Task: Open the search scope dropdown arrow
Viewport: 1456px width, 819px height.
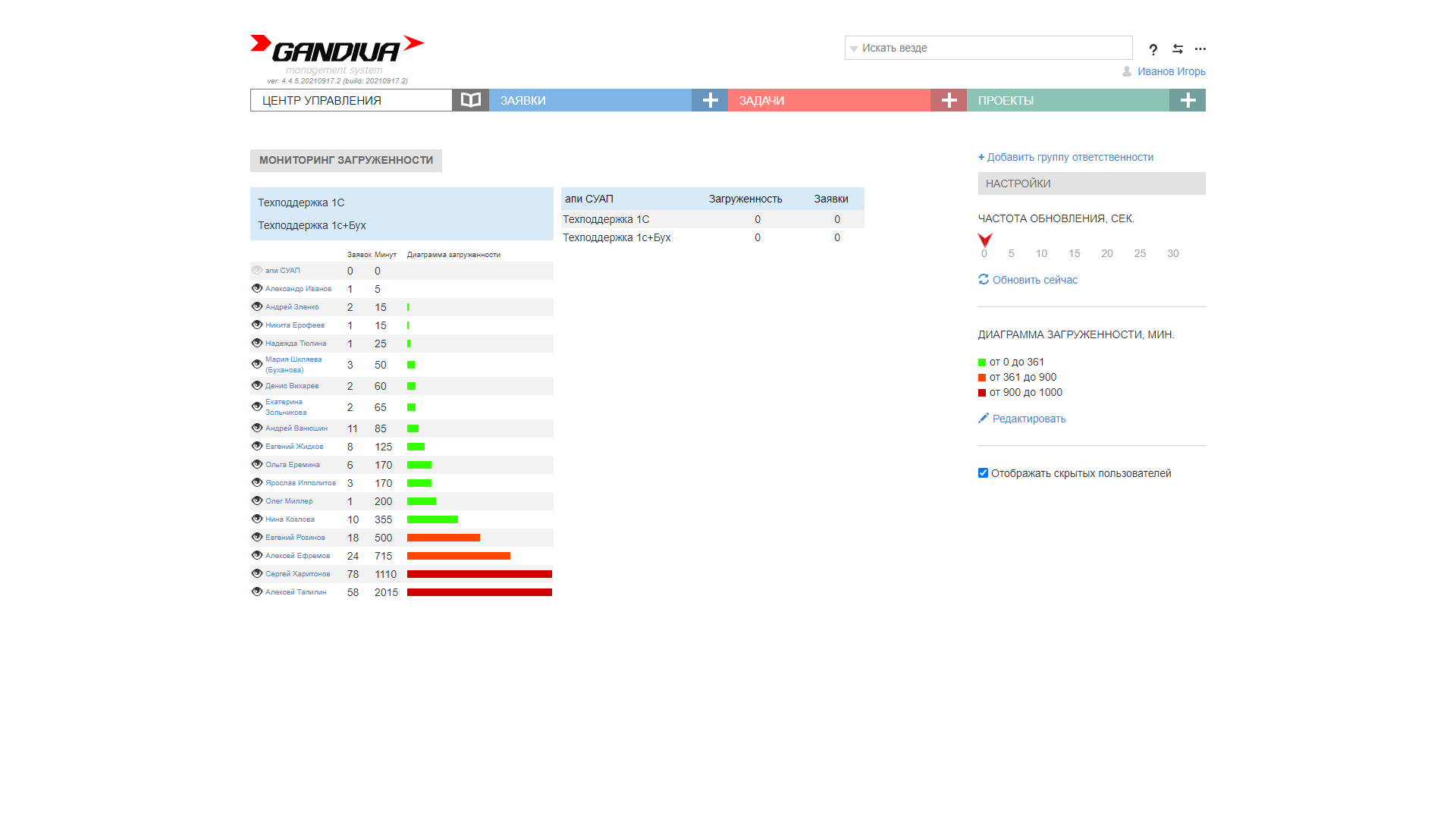Action: [854, 49]
